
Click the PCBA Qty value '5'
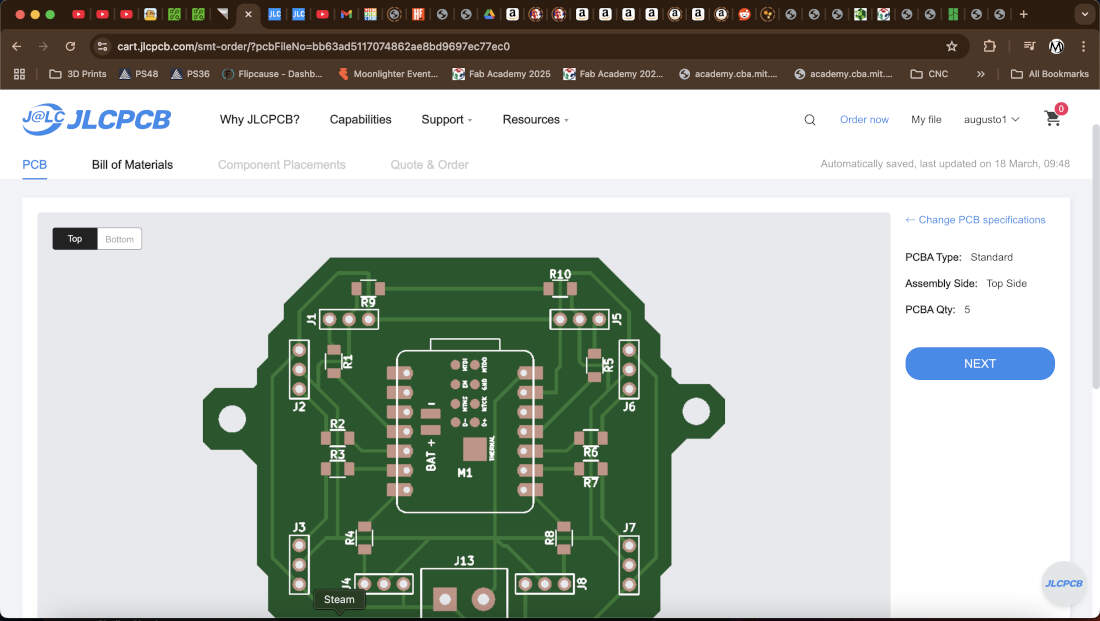coord(967,309)
